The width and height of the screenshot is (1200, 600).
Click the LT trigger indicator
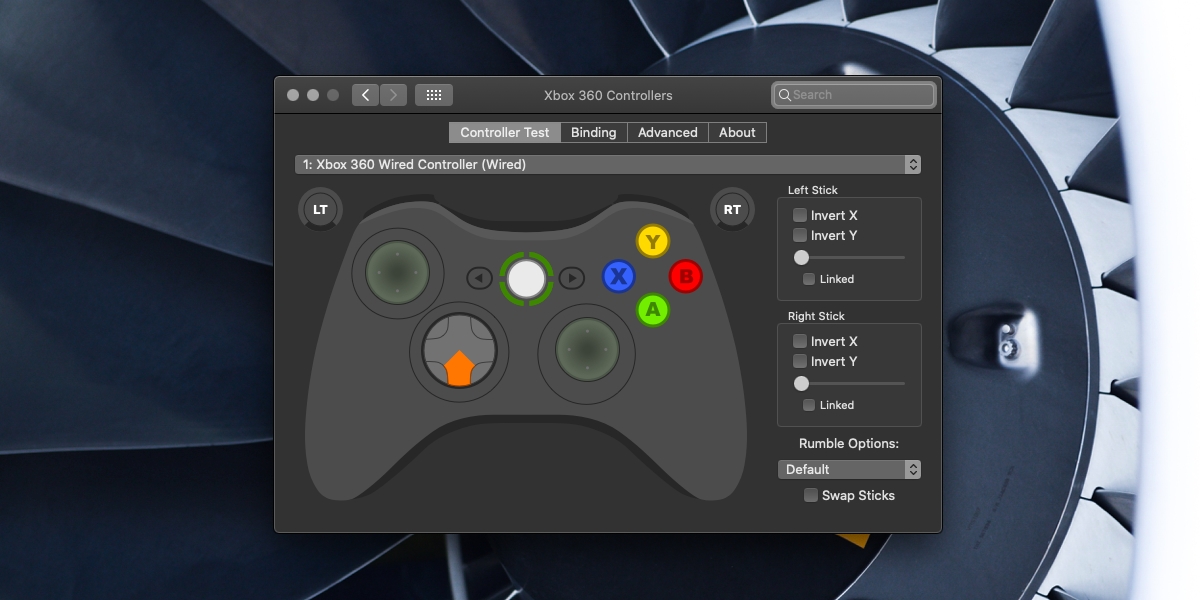pos(320,210)
